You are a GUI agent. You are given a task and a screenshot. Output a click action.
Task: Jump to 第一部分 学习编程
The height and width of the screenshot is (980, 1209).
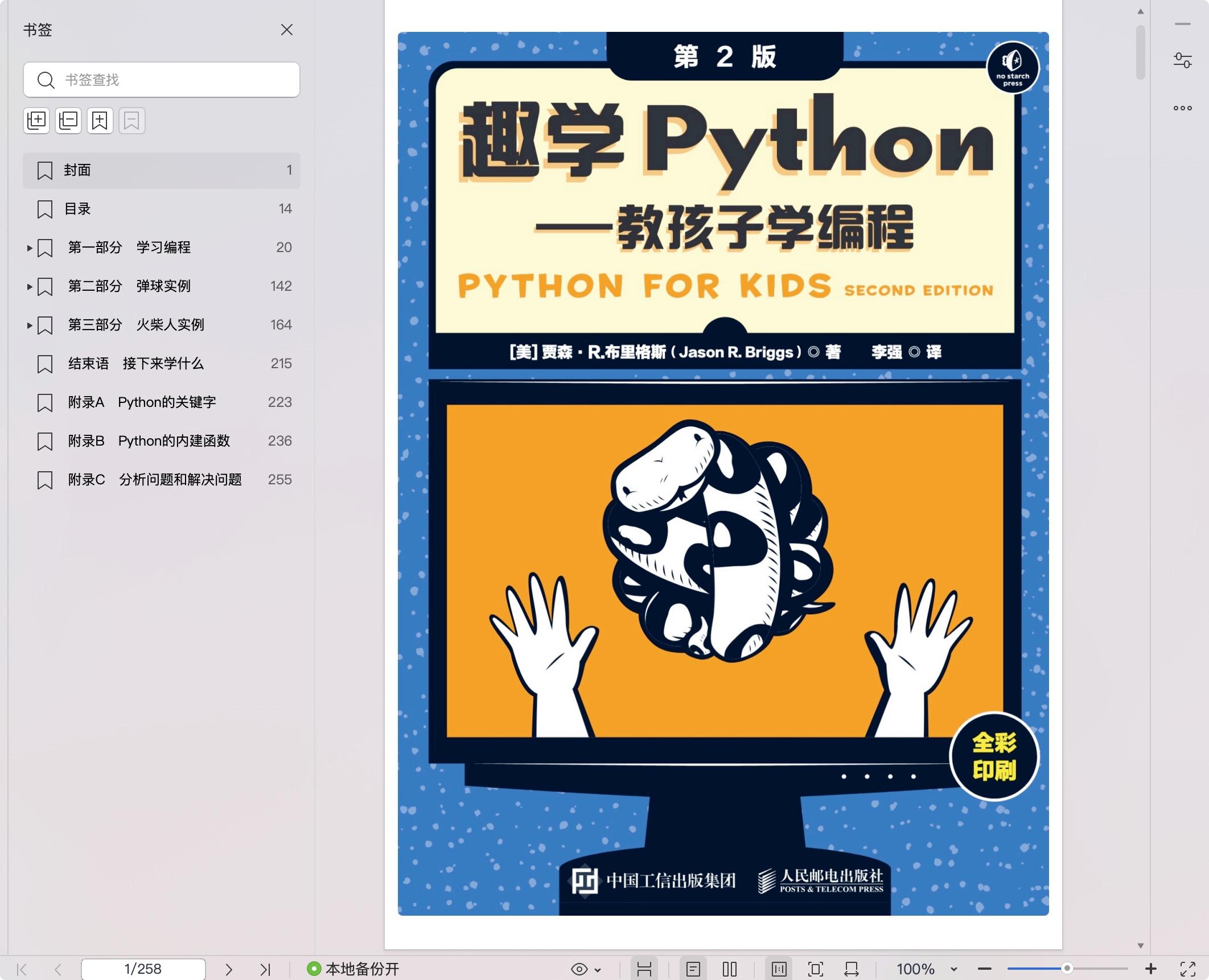[x=129, y=248]
